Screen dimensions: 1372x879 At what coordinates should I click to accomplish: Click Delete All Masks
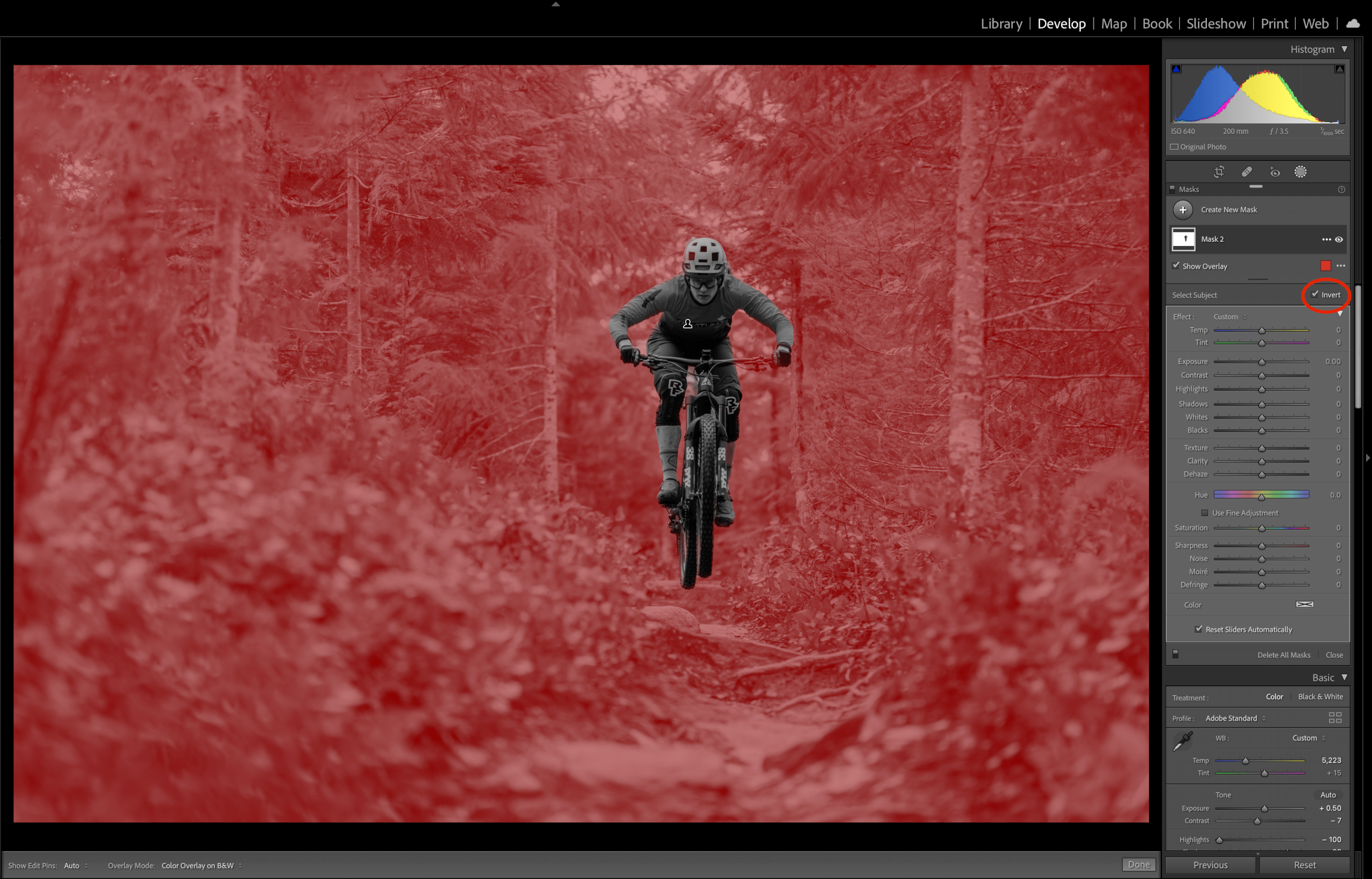[x=1284, y=654]
